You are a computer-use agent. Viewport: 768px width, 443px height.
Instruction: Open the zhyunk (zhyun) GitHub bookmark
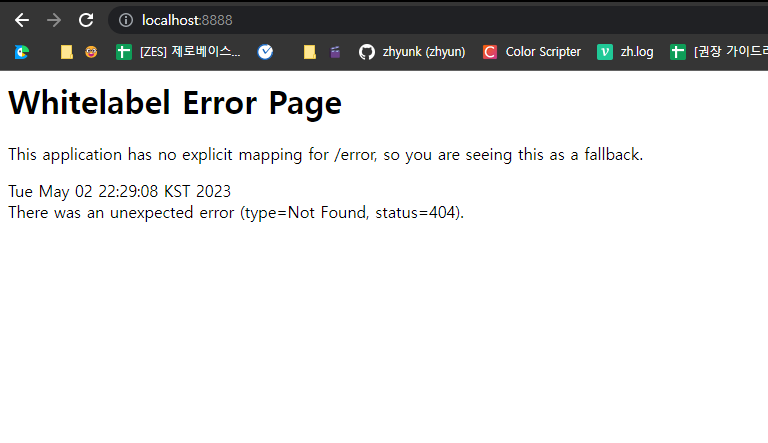coord(412,51)
